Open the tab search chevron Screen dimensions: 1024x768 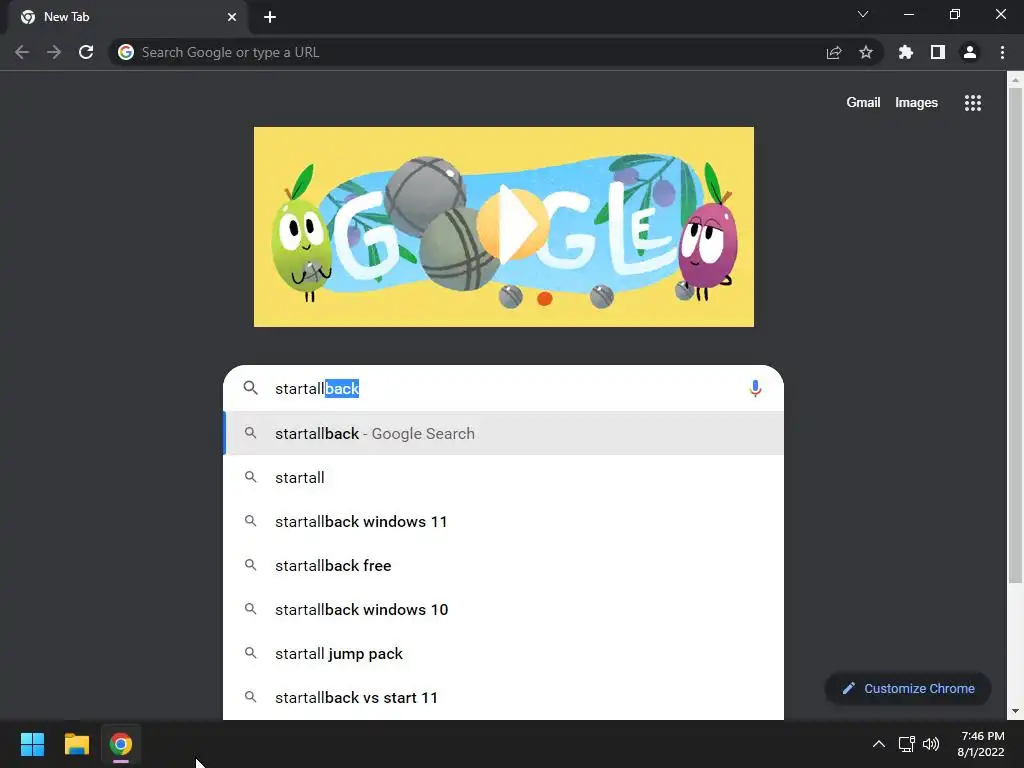(x=863, y=14)
